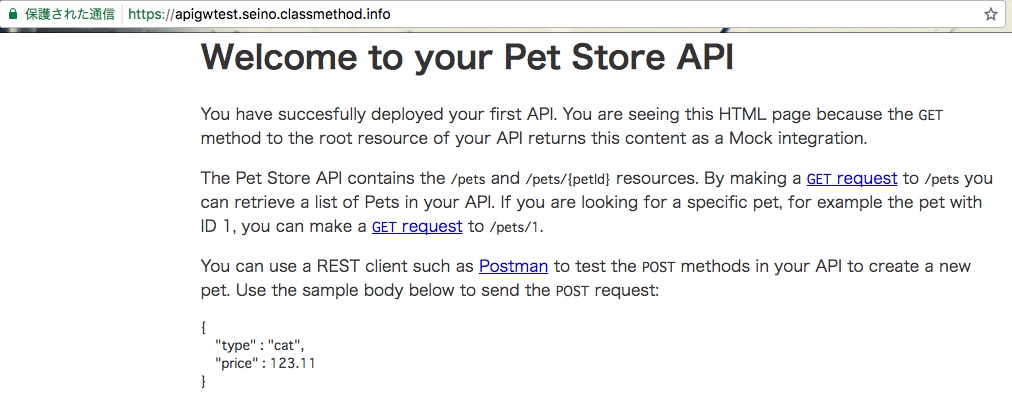Image resolution: width=1012 pixels, height=404 pixels.
Task: Follow the GET request link before /pets/1
Action: [x=417, y=227]
